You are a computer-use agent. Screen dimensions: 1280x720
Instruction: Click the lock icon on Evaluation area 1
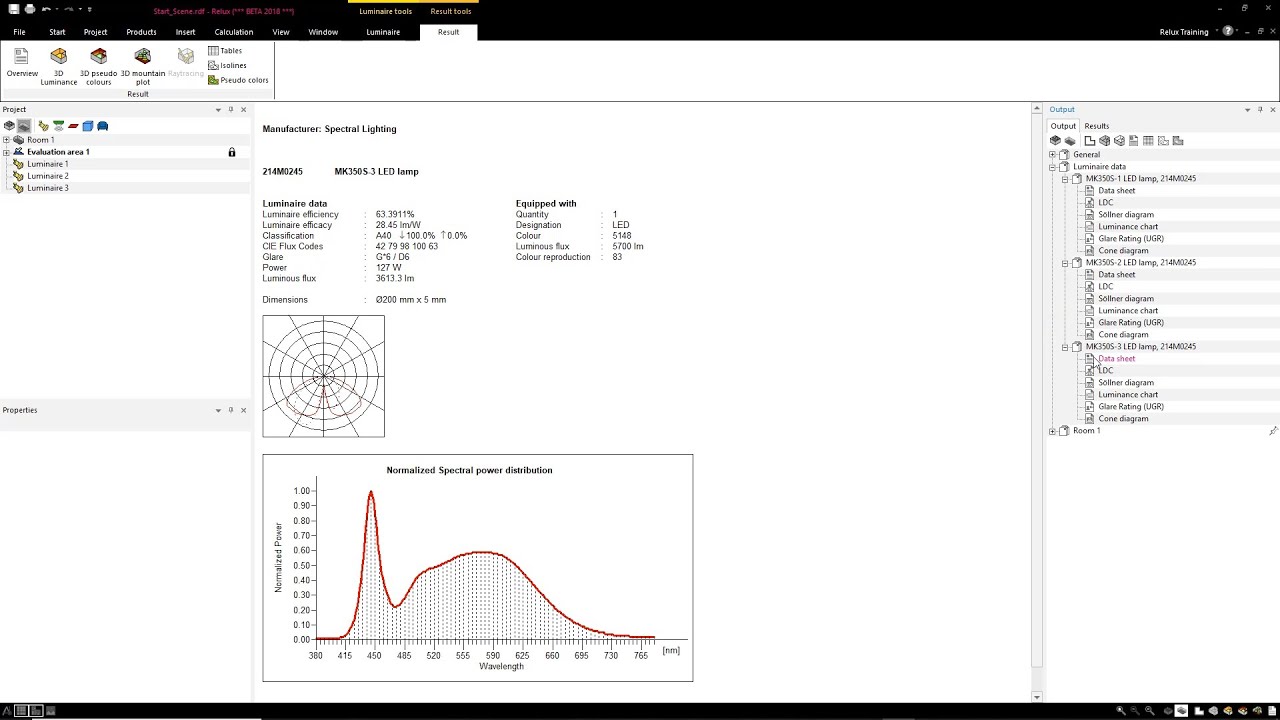tap(232, 152)
